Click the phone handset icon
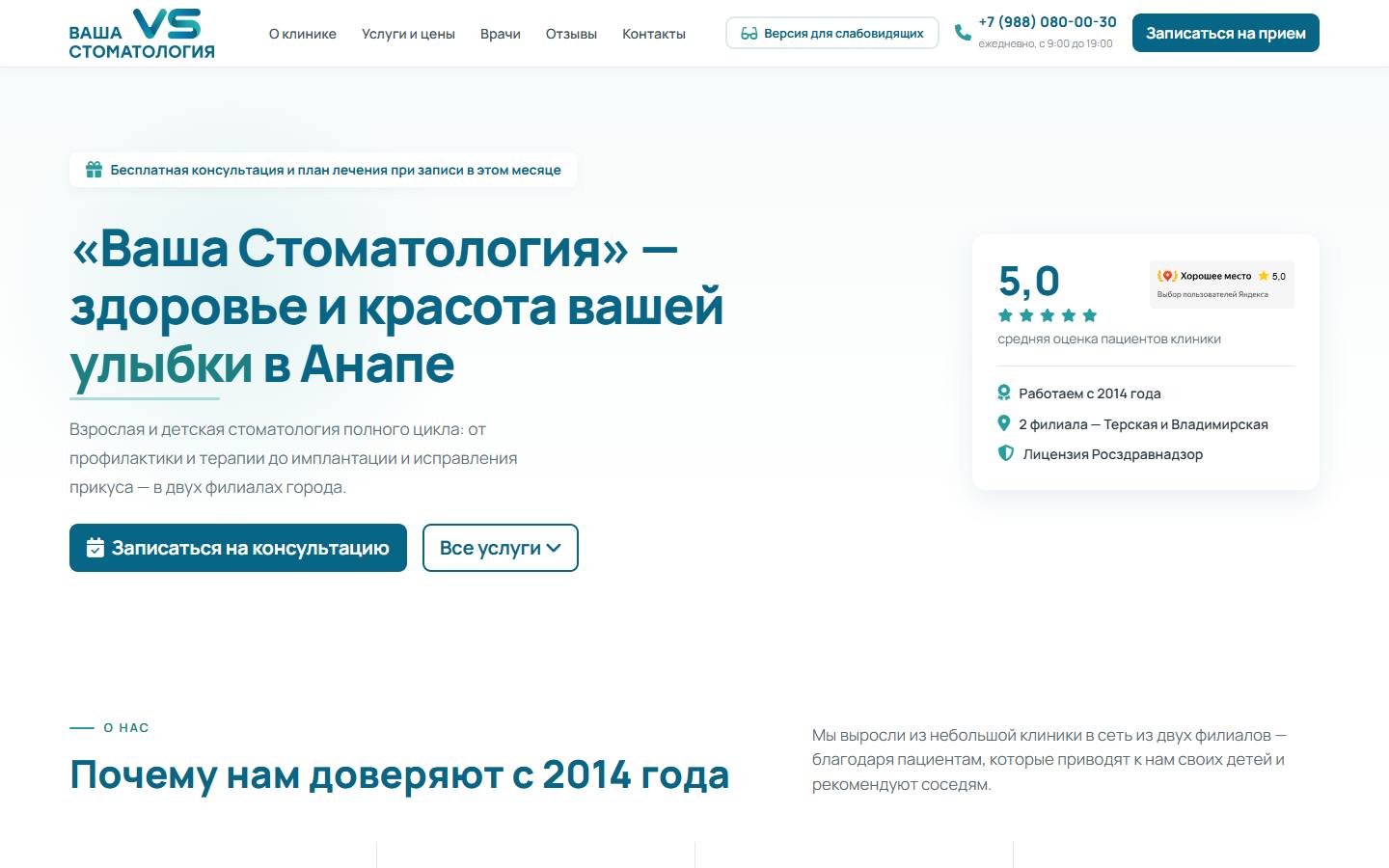 click(x=963, y=33)
